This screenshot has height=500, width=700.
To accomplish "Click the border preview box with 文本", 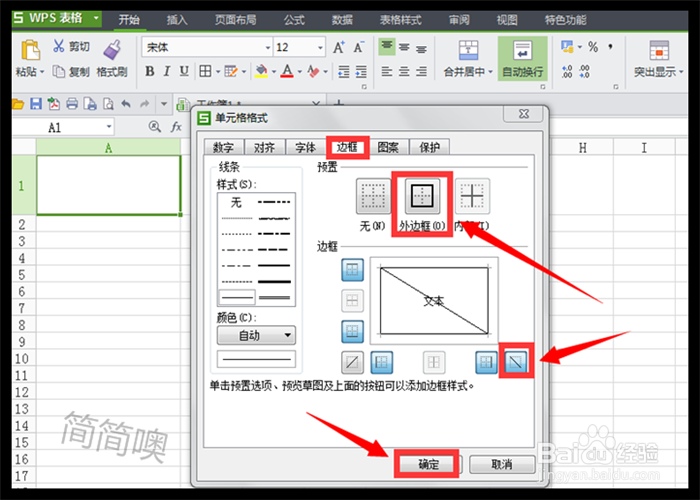I will pos(434,300).
